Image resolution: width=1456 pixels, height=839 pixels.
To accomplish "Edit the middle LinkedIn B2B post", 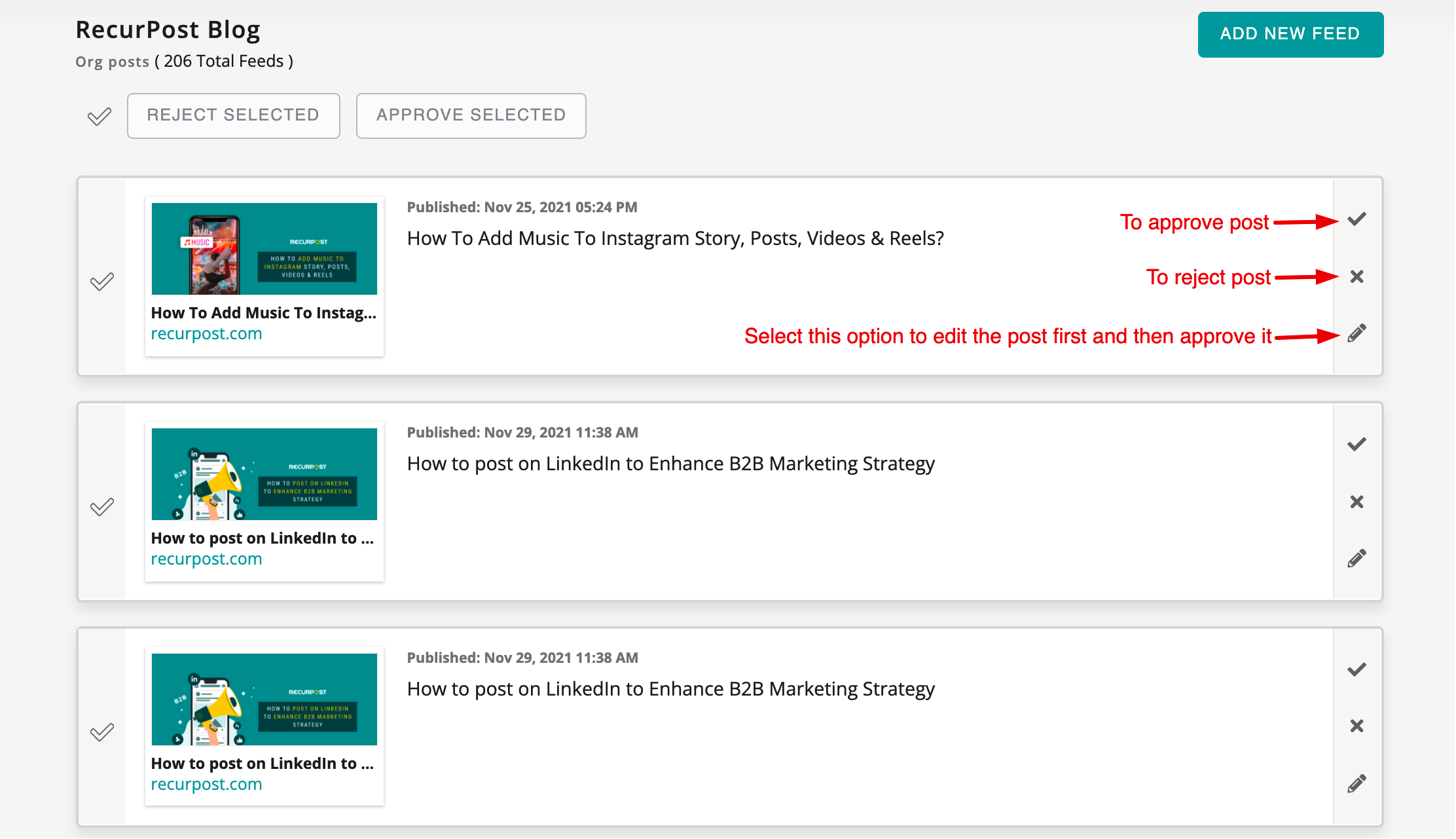I will [1356, 558].
